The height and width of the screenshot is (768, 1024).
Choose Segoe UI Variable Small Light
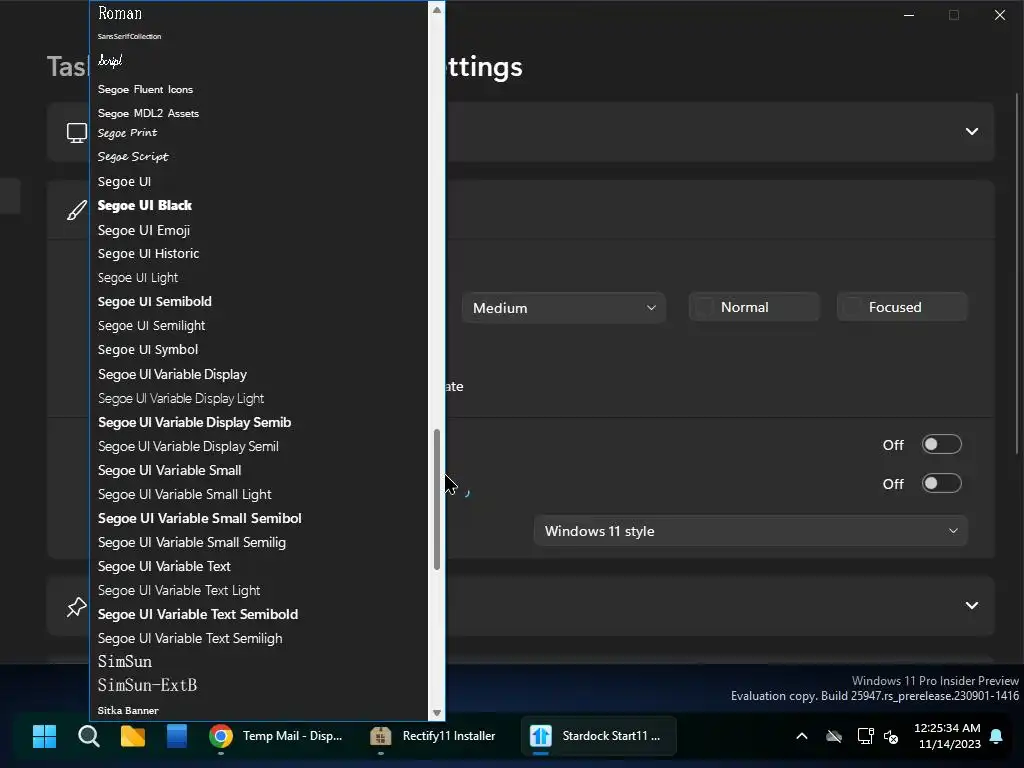[259, 494]
